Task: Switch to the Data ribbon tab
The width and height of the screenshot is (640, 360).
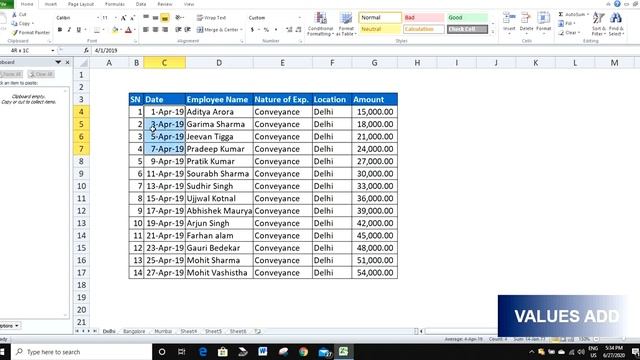Action: [x=141, y=4]
